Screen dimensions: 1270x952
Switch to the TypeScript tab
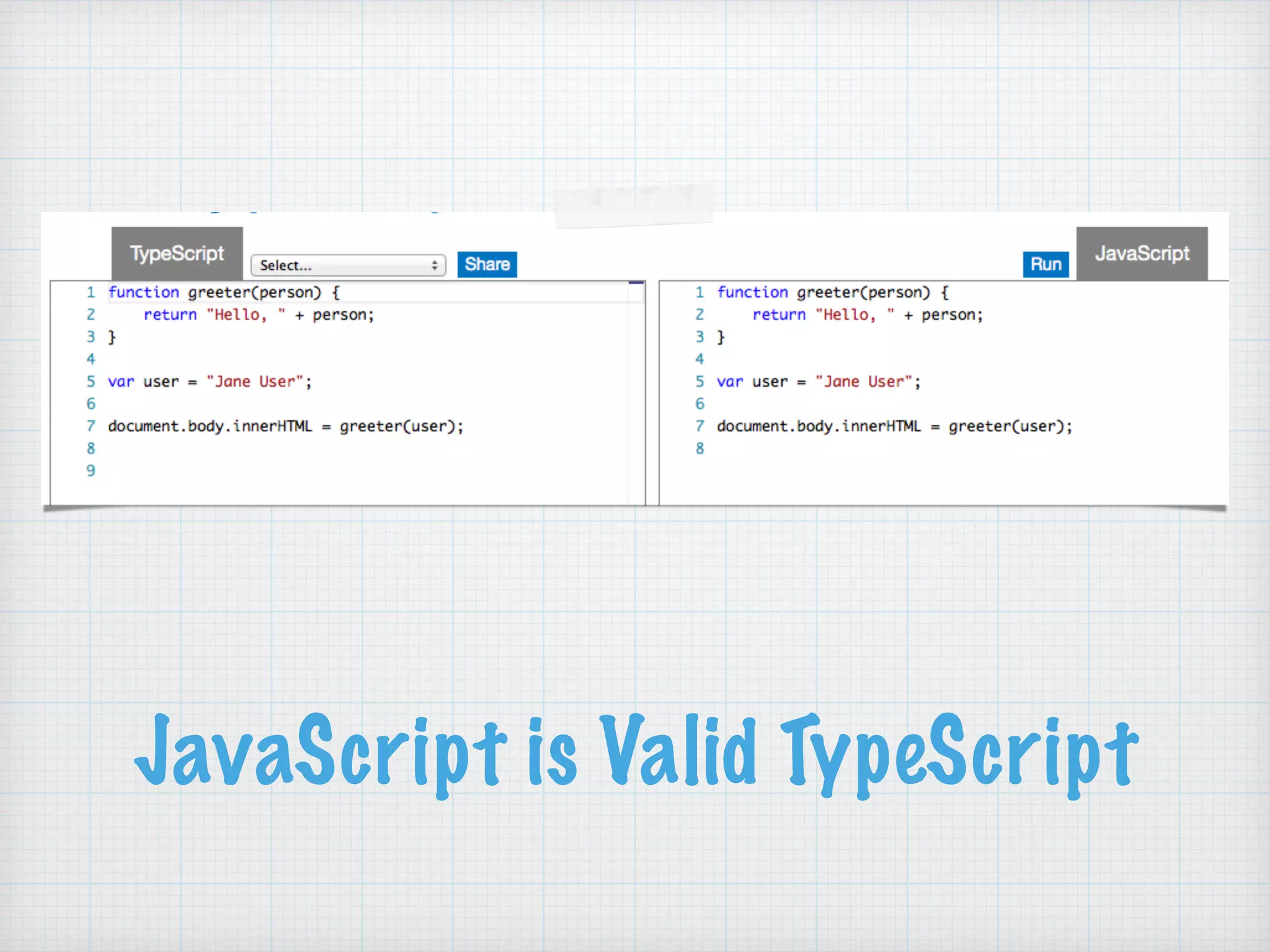point(177,253)
